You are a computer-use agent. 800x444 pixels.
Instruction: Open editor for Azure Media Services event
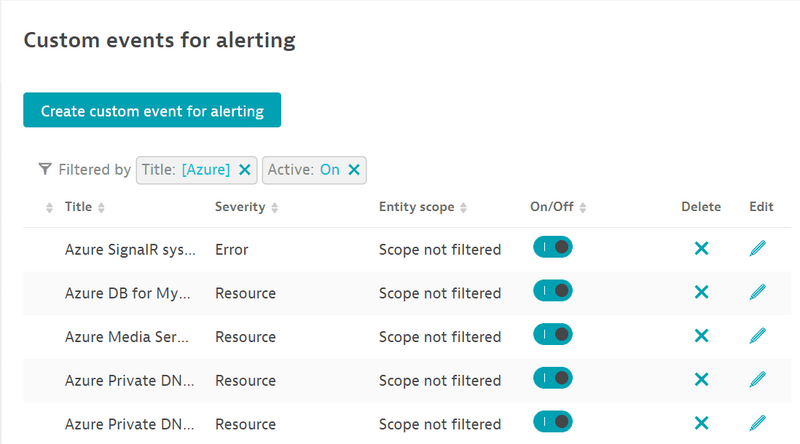point(758,336)
